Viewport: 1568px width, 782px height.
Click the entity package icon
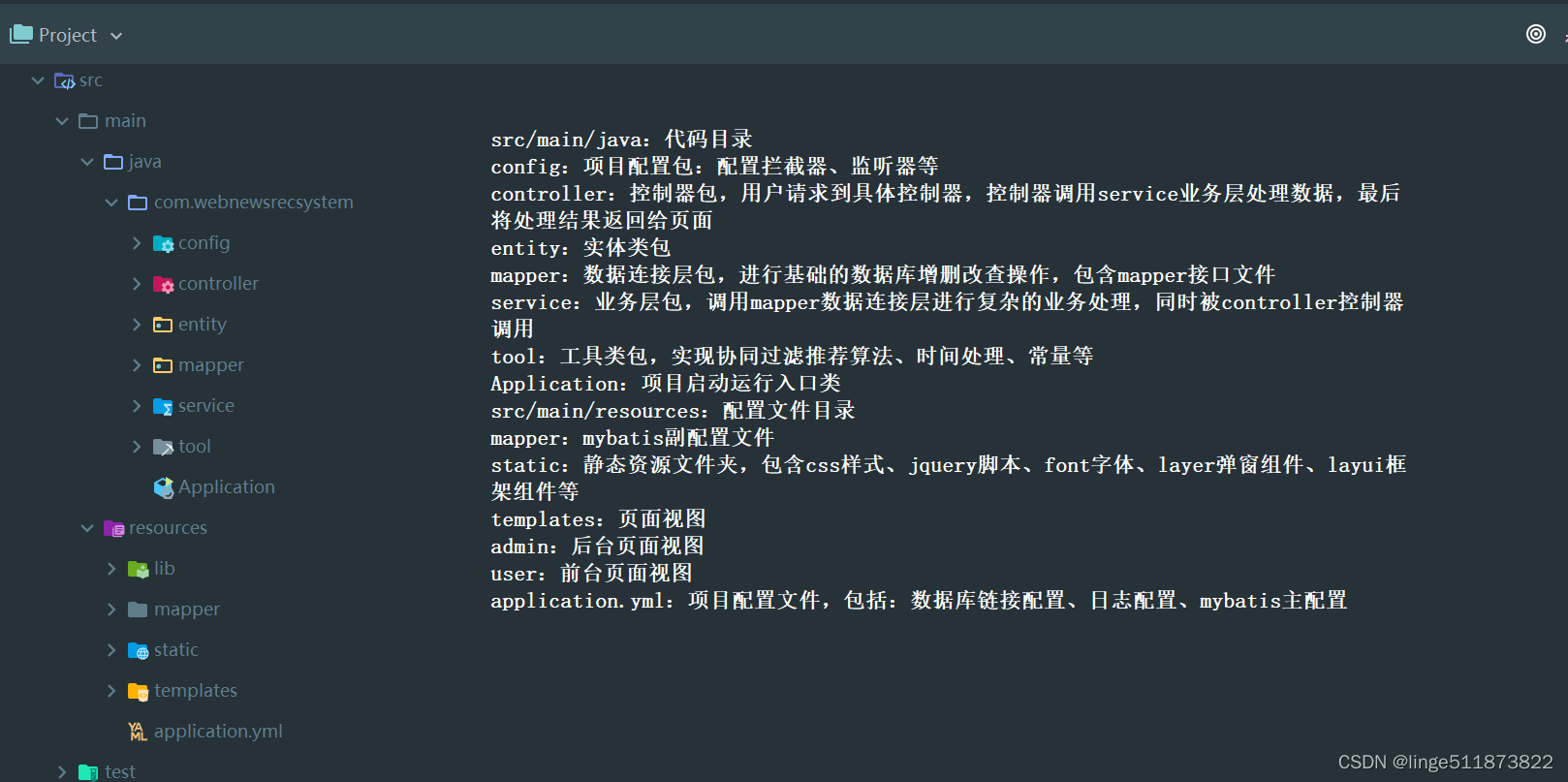(163, 325)
